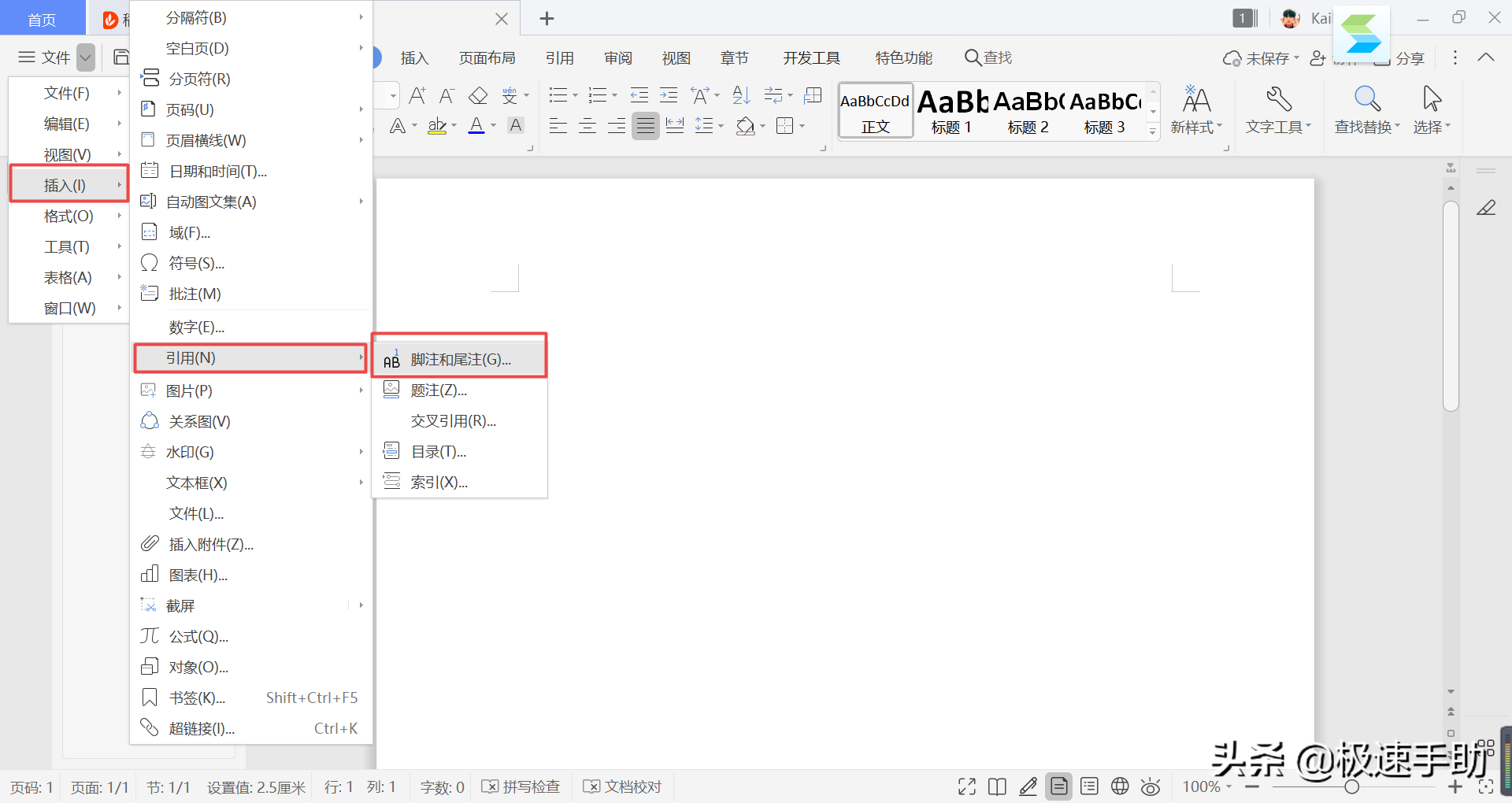Image resolution: width=1512 pixels, height=803 pixels.
Task: Select 交叉引用(R)... in submenu
Action: [460, 421]
